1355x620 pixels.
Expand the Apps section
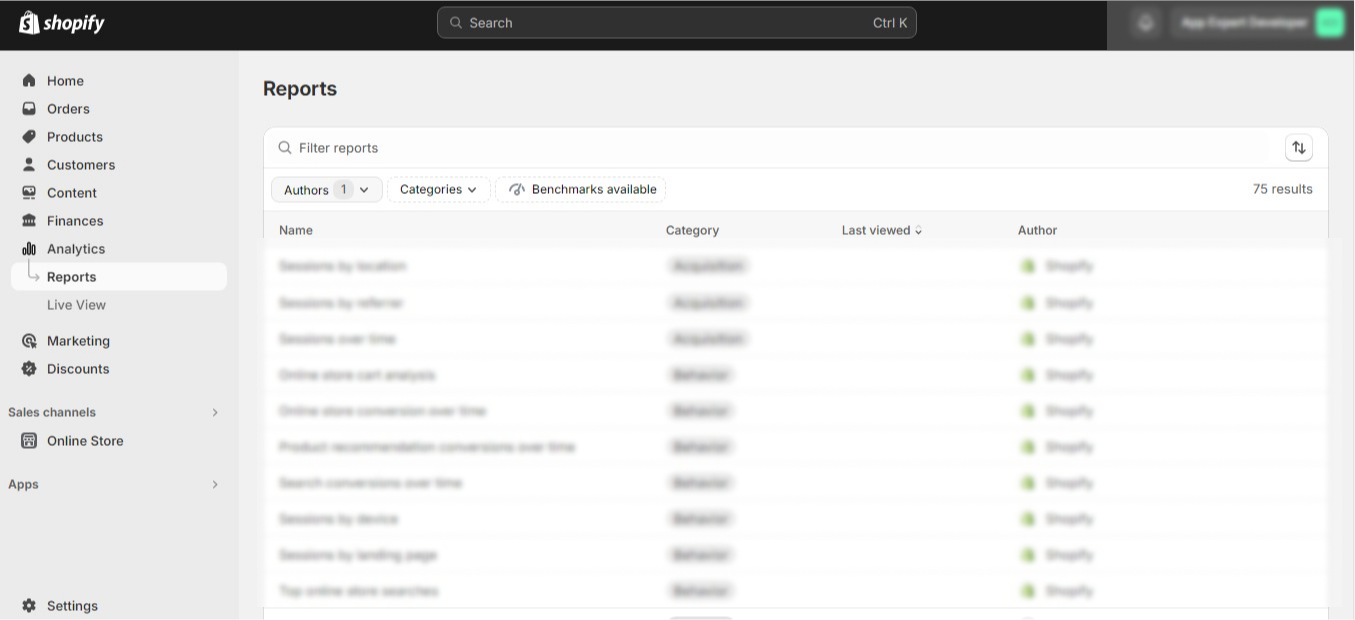click(214, 484)
